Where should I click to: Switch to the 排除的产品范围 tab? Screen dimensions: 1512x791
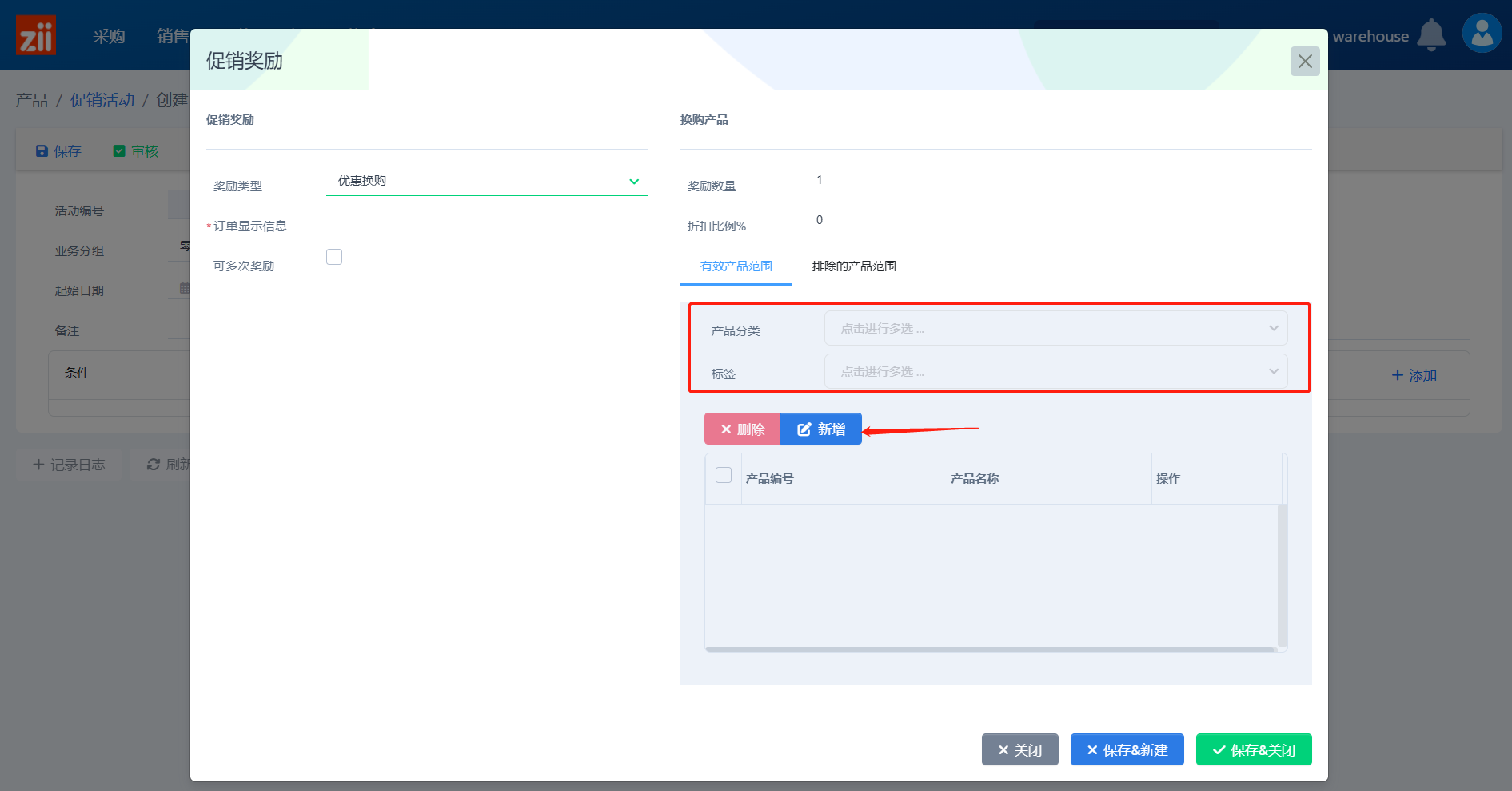click(x=854, y=266)
